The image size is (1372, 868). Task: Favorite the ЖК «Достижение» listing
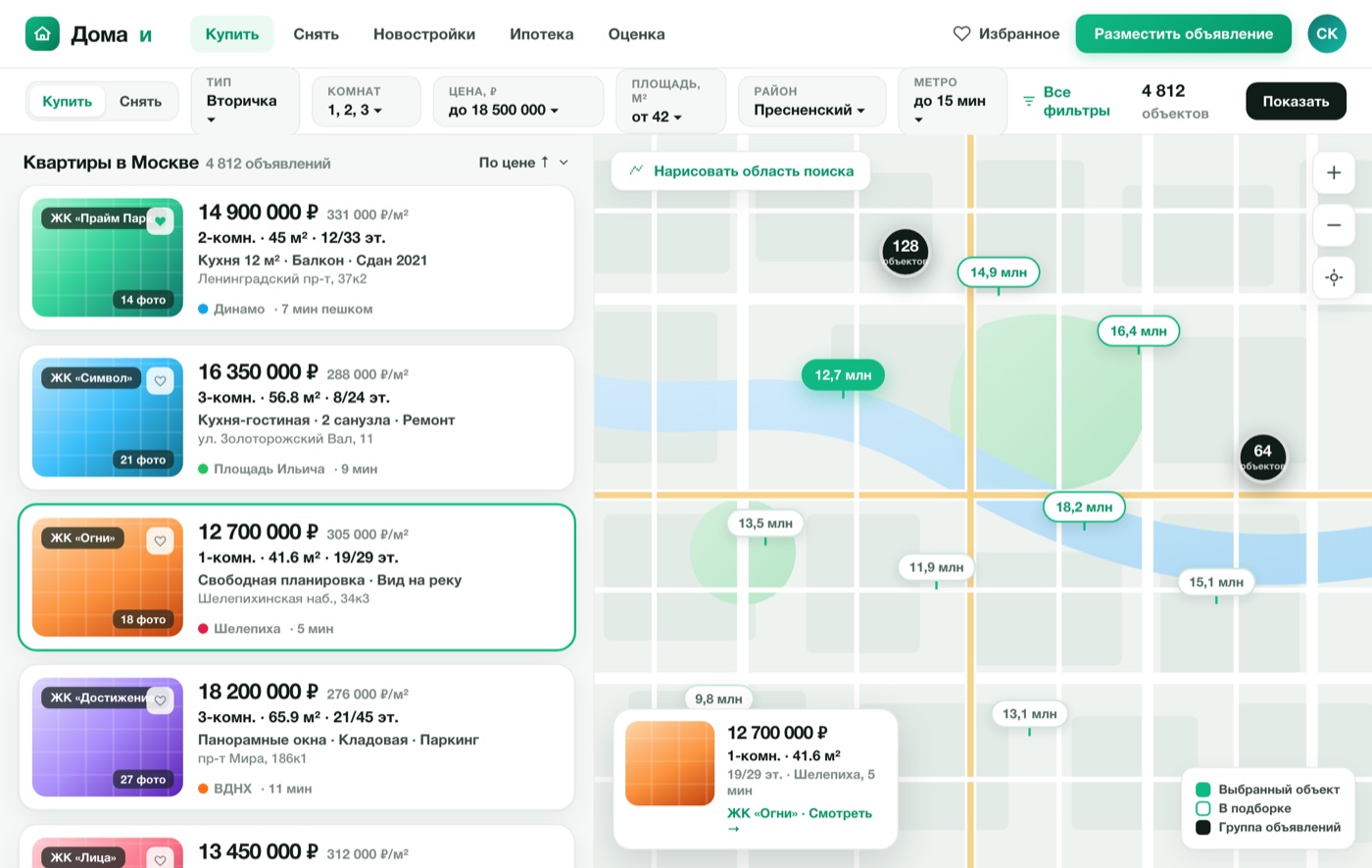161,699
